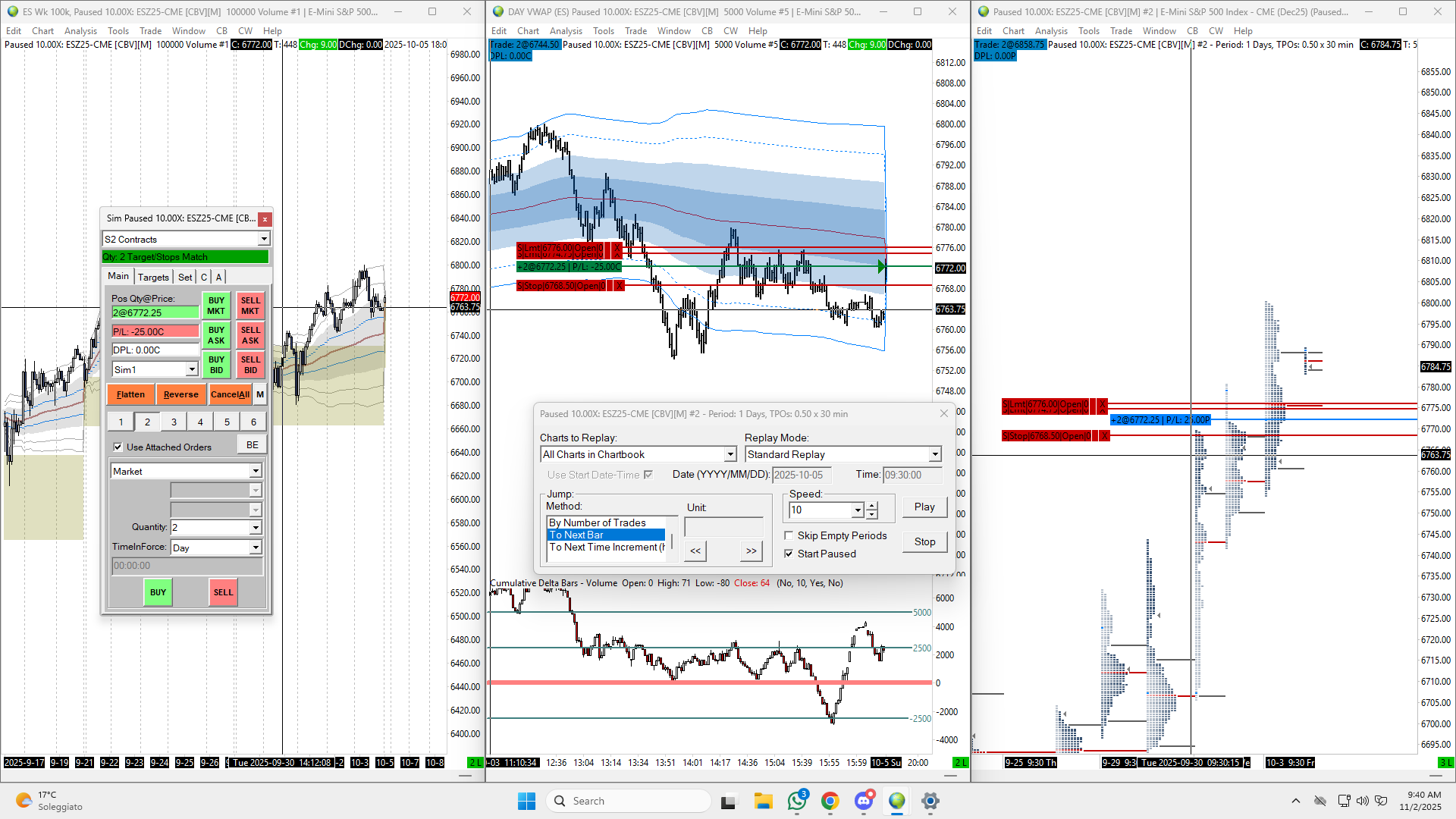This screenshot has height=819, width=1456.
Task: Jump replay forward with >> button
Action: (751, 551)
